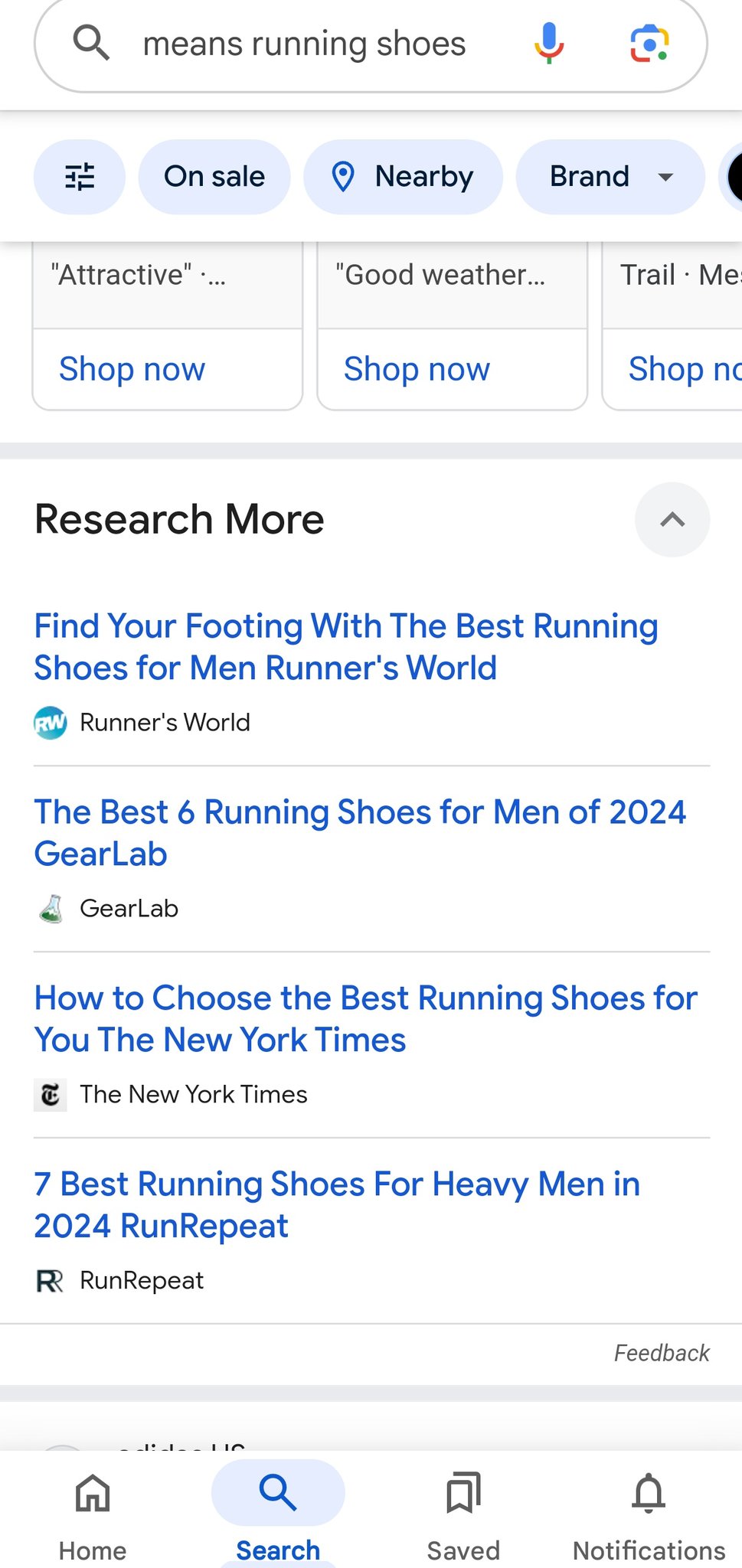Tap the voice search microphone icon
The height and width of the screenshot is (1568, 742).
pos(549,43)
